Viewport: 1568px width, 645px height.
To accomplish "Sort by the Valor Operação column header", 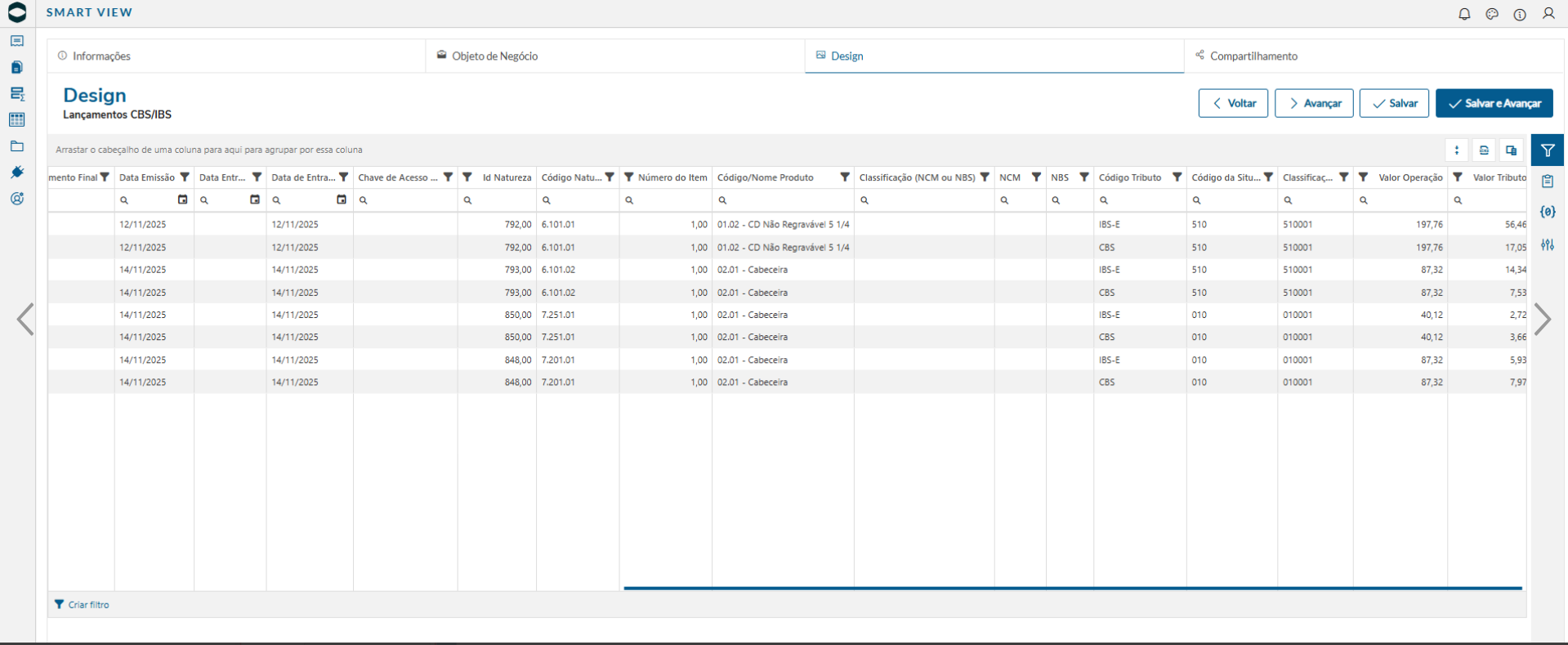I will (x=1410, y=177).
